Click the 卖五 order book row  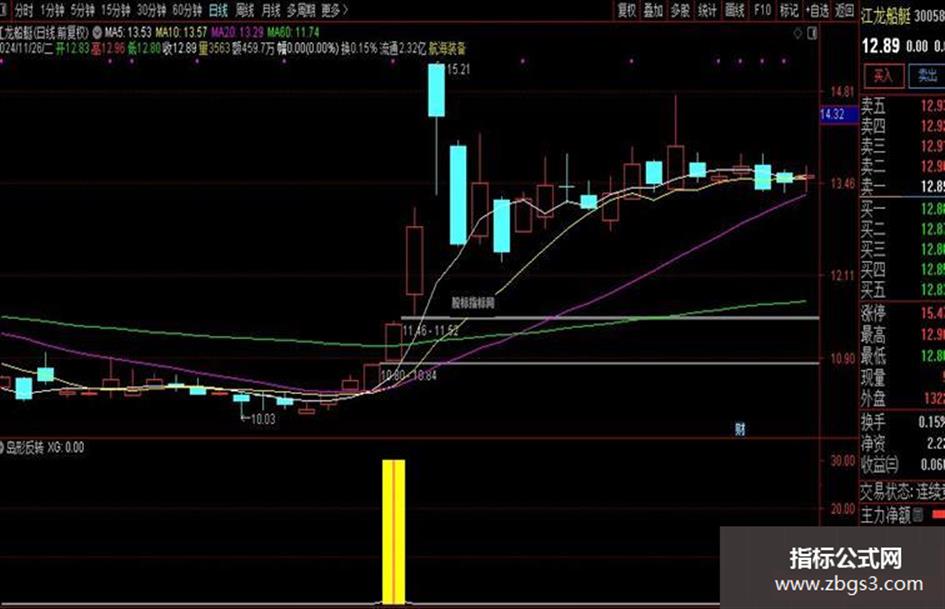tap(902, 107)
